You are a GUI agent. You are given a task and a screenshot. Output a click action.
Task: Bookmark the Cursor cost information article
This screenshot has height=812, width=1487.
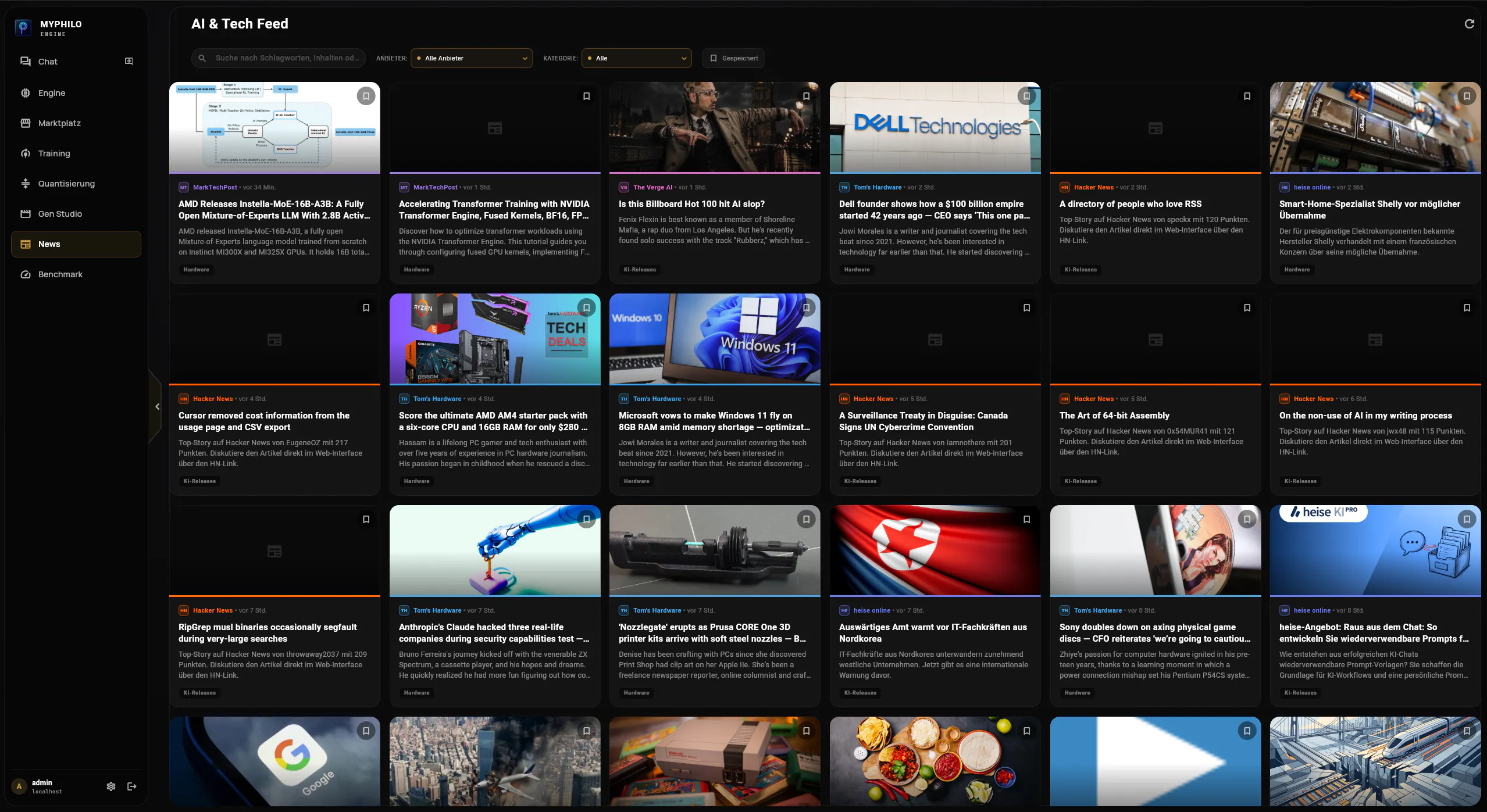(x=366, y=307)
